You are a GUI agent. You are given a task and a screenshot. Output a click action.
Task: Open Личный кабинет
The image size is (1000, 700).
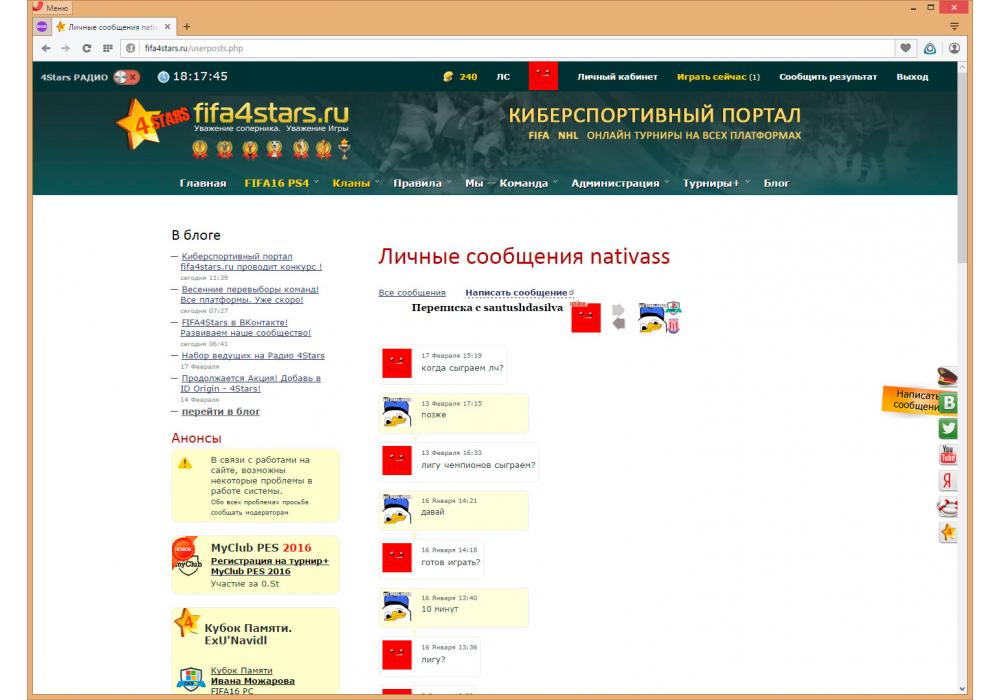coord(617,77)
